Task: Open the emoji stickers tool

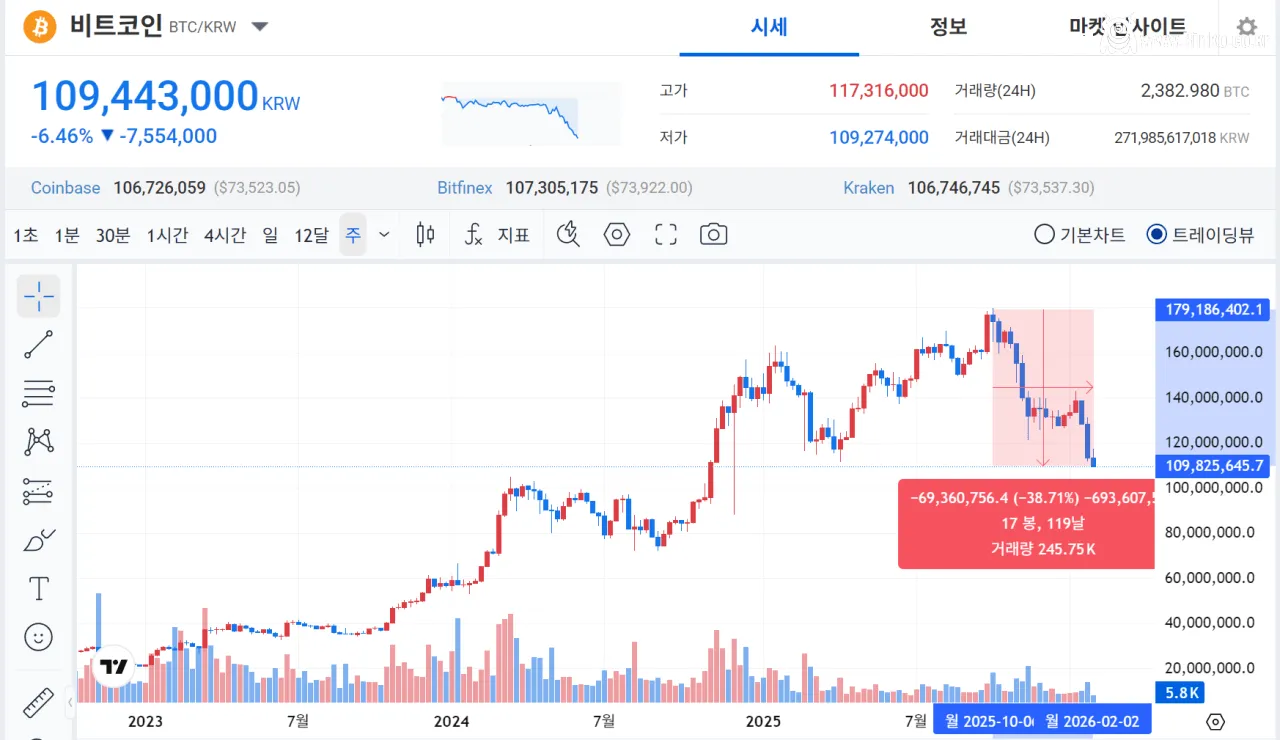Action: click(x=38, y=637)
